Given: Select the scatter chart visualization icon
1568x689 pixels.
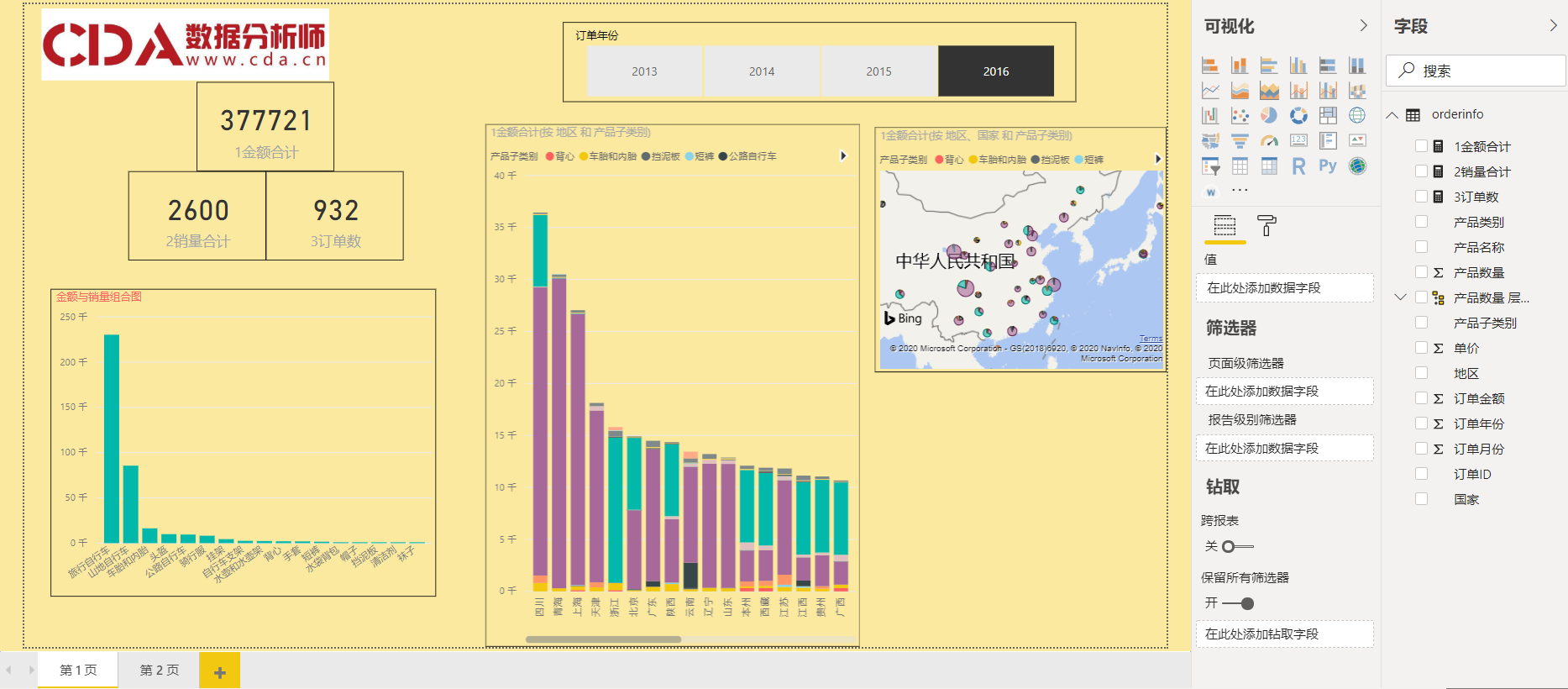Looking at the screenshot, I should point(1240,115).
